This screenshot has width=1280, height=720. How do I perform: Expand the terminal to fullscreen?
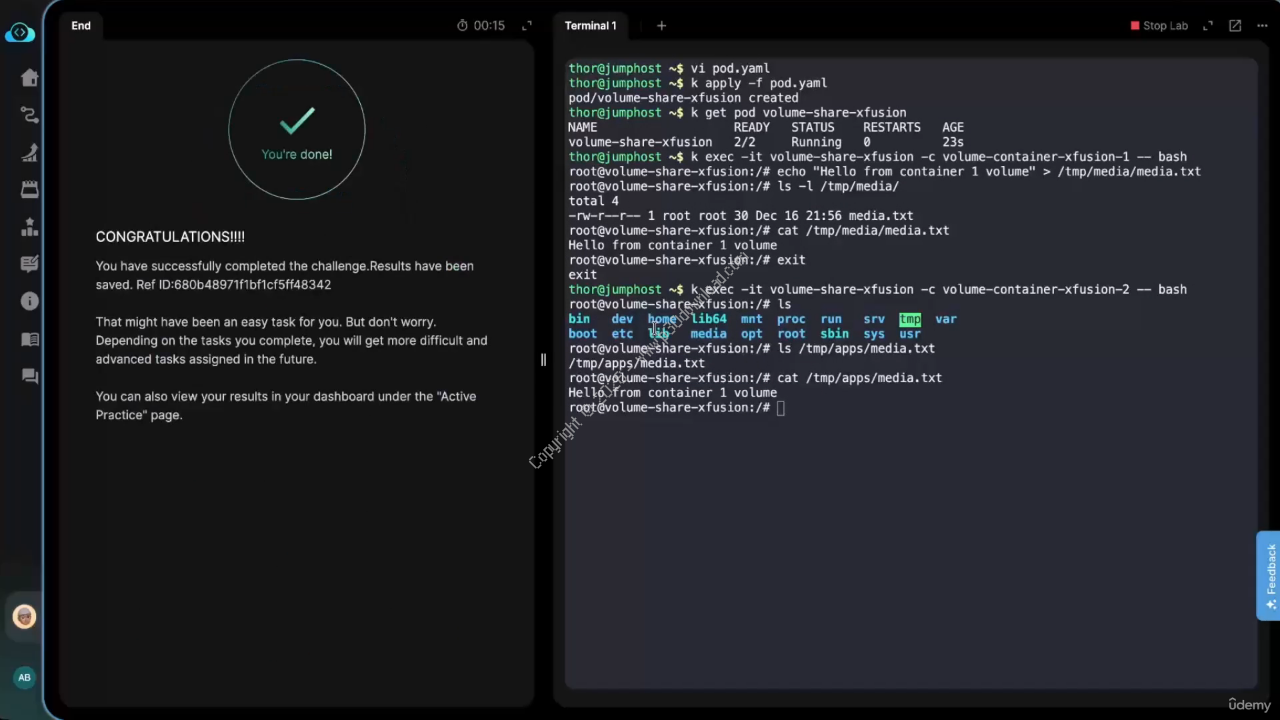[x=1208, y=25]
